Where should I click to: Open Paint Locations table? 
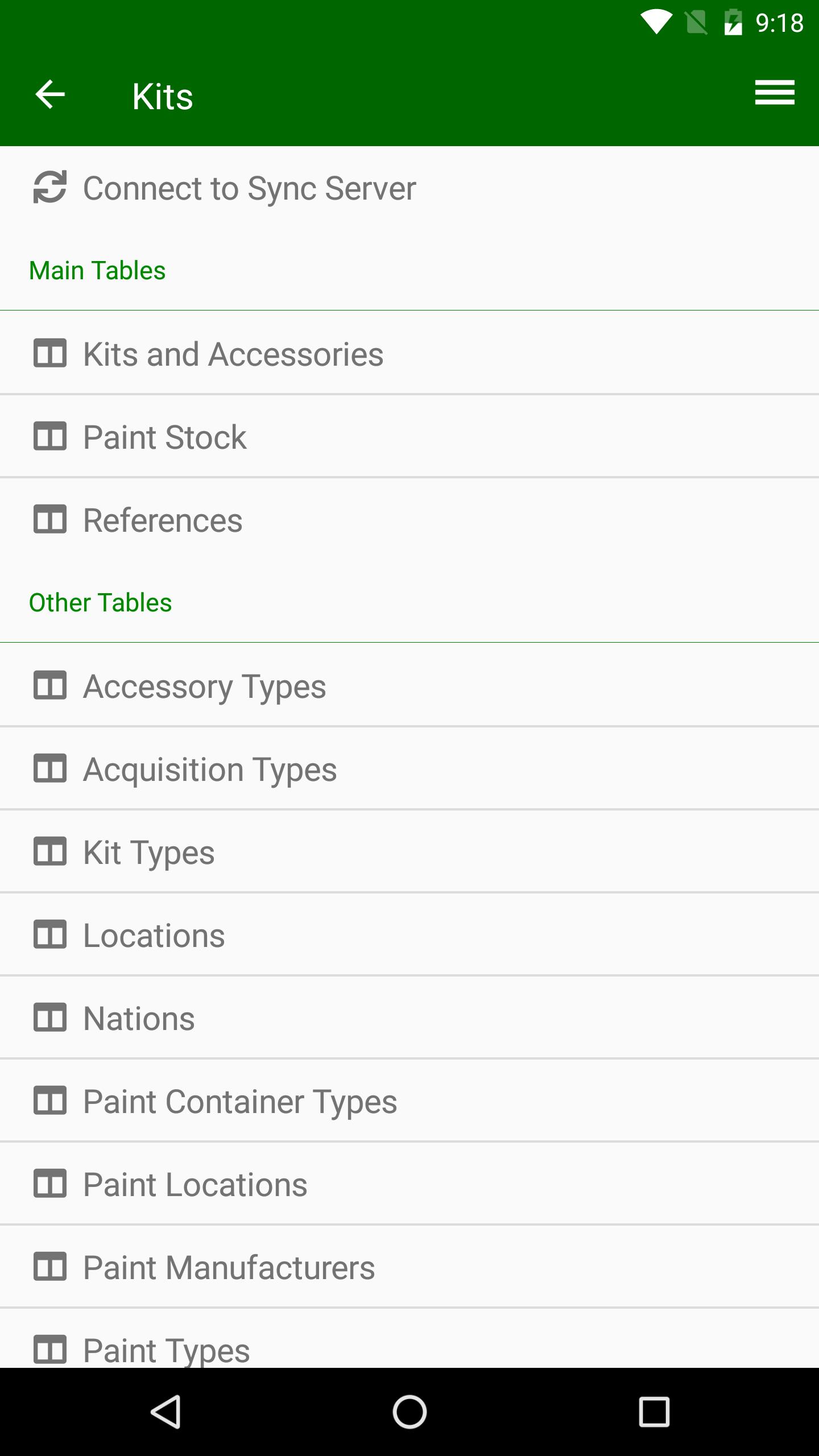coord(409,1183)
